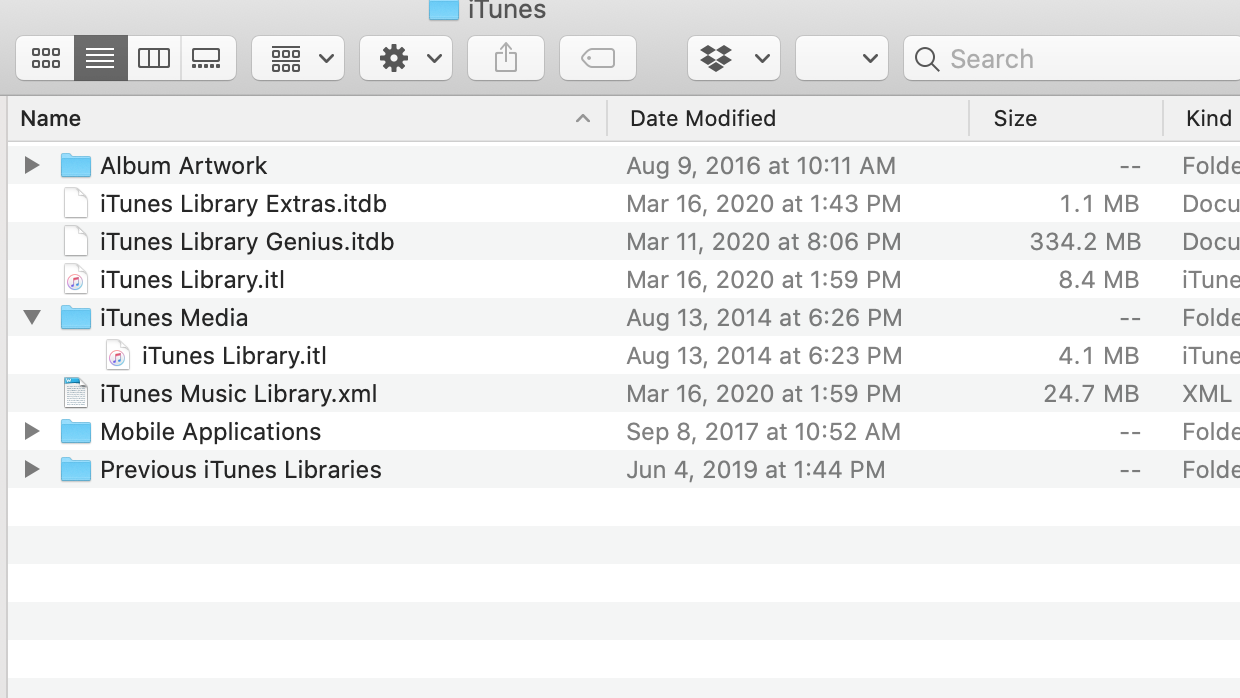The height and width of the screenshot is (698, 1240).
Task: Click the 8.4 MB size value
Action: pyautogui.click(x=1099, y=279)
